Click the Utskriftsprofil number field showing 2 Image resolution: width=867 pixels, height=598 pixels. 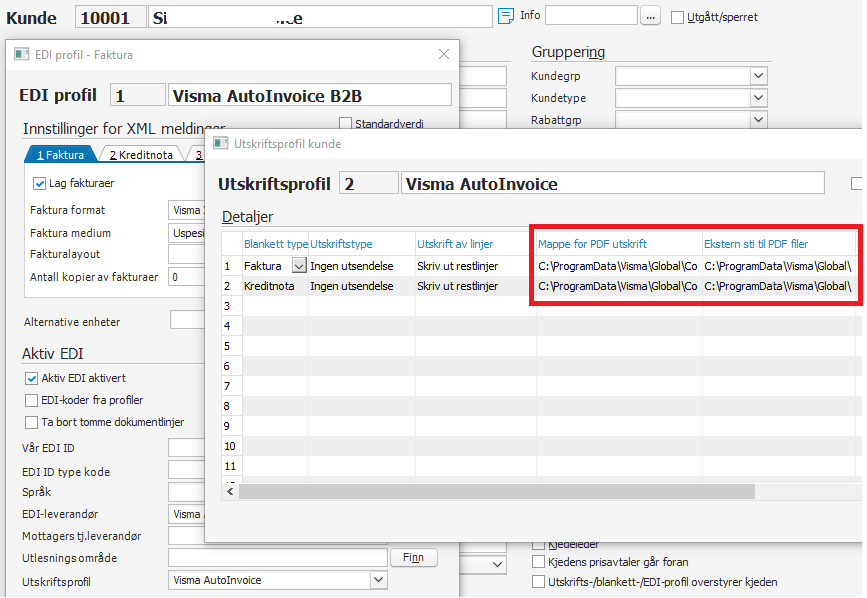click(x=368, y=183)
